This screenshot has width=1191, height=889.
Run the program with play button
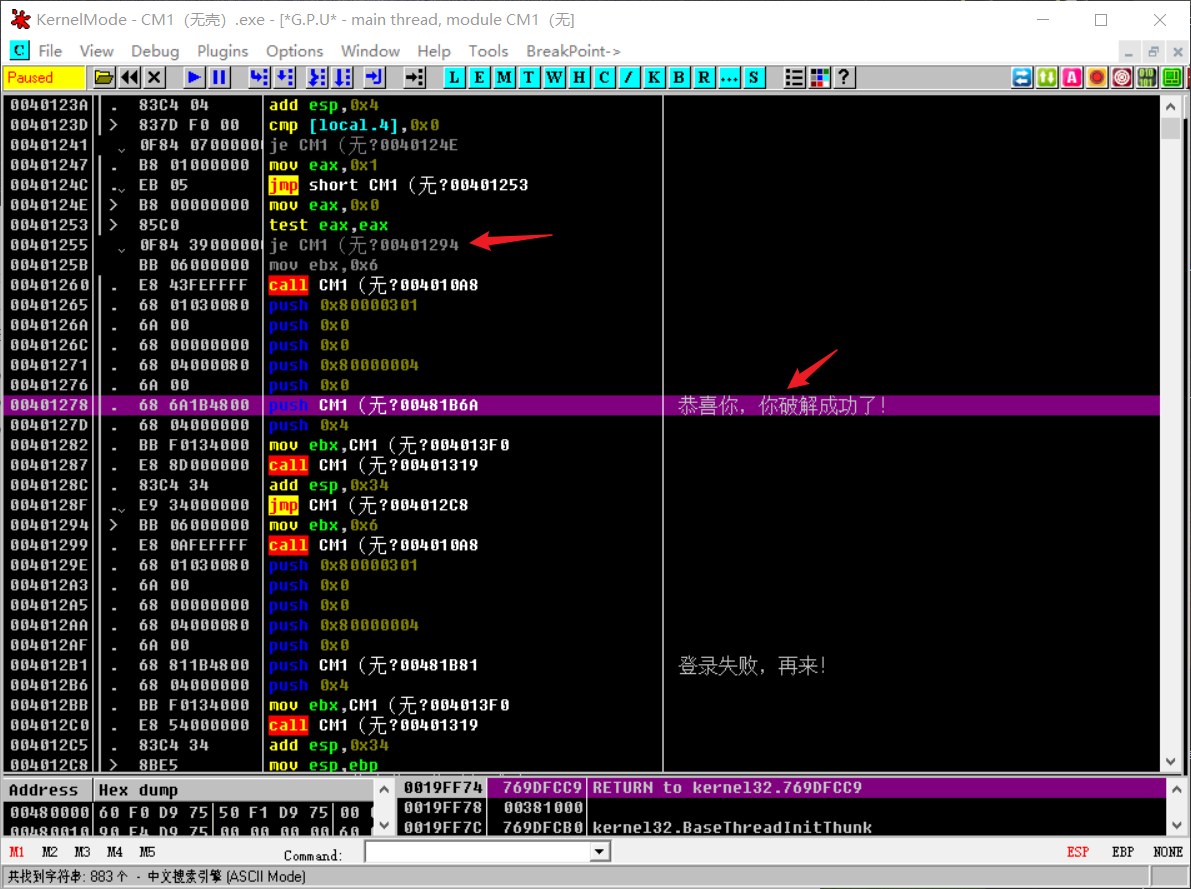point(195,77)
